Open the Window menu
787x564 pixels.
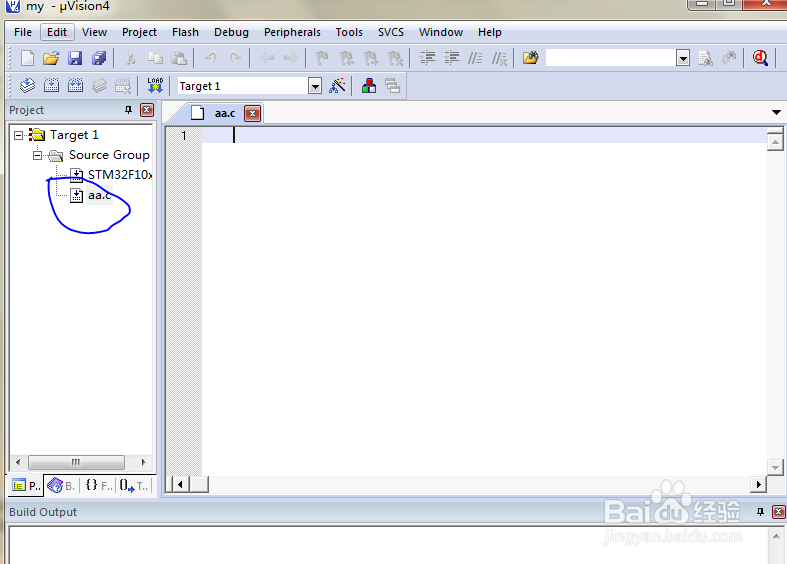tap(441, 32)
